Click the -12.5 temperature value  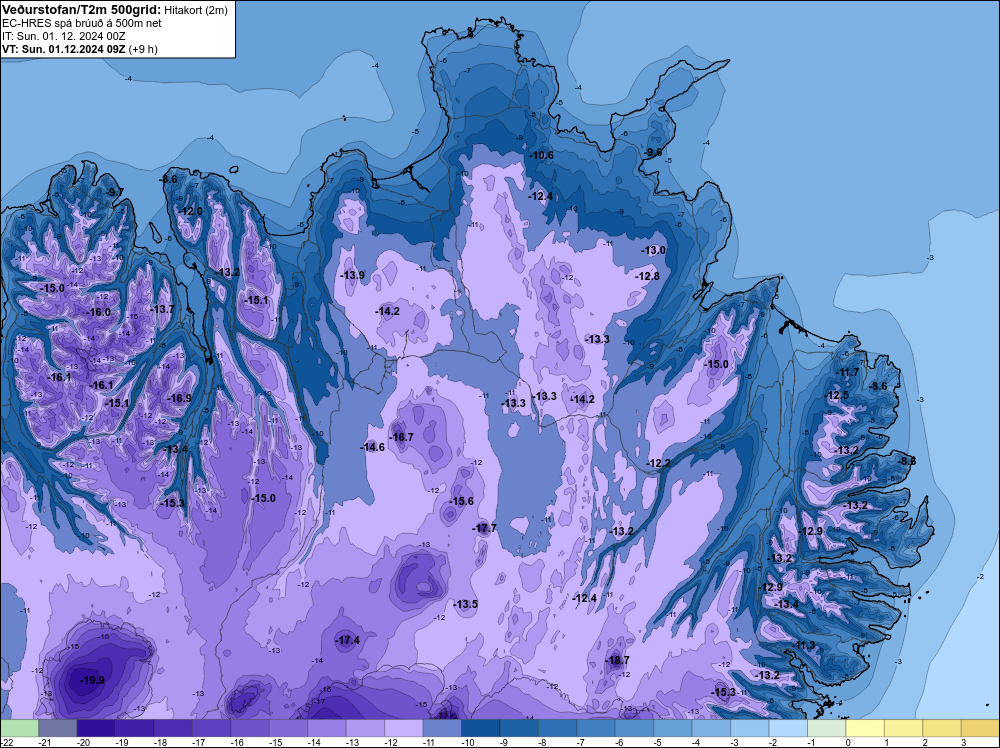coord(837,395)
